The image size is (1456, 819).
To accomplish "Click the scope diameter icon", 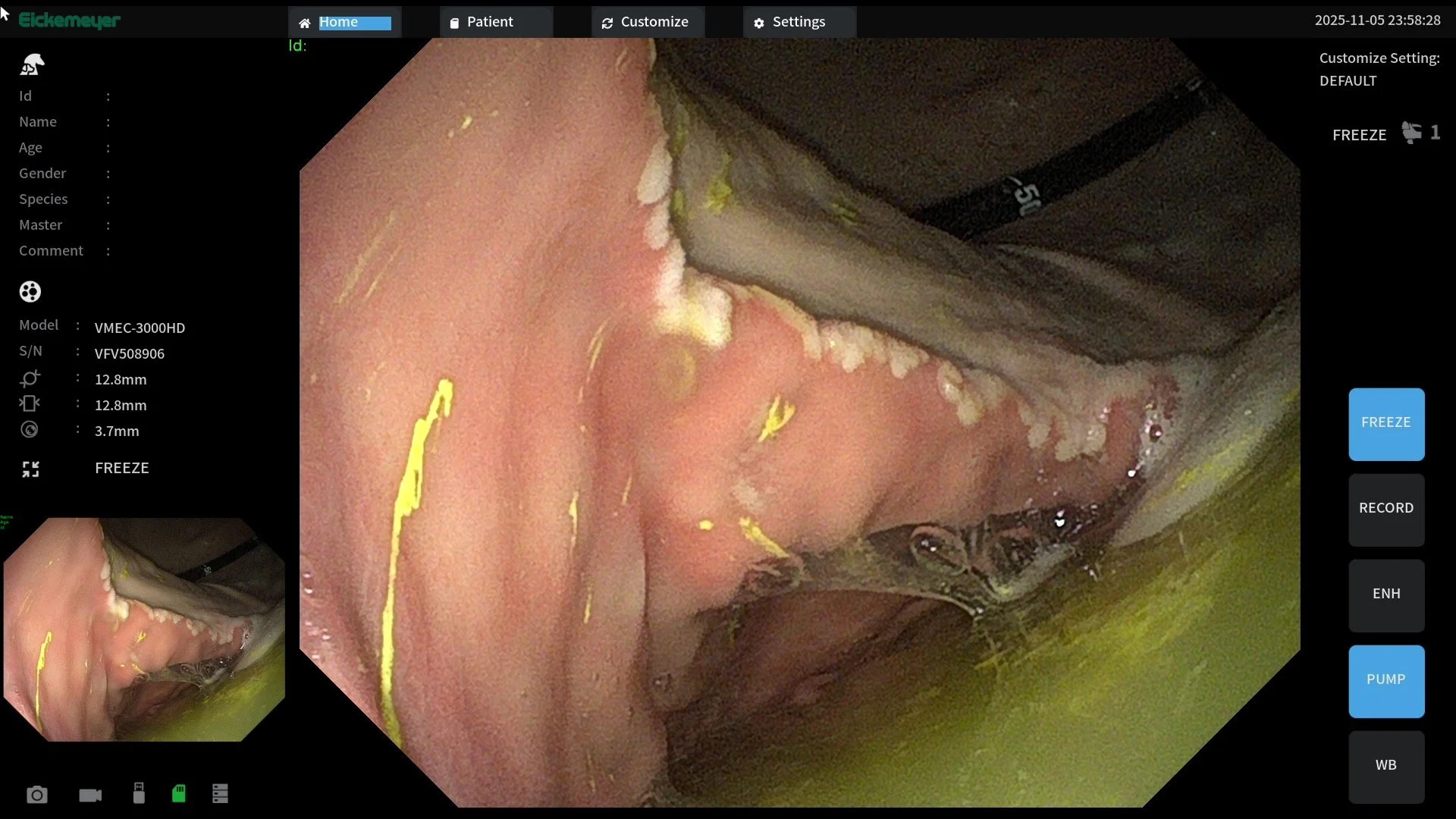I will click(x=30, y=378).
